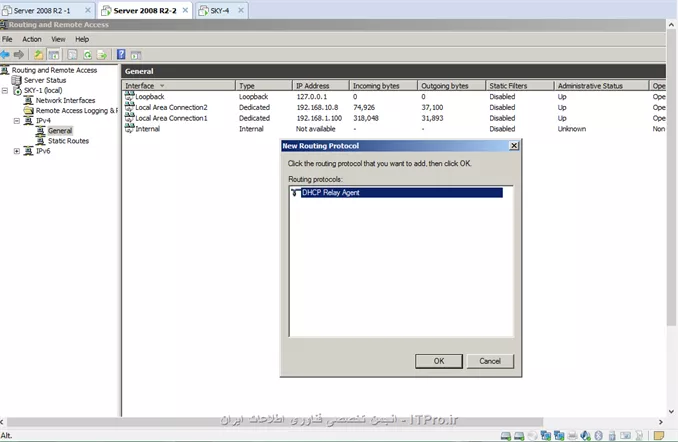Click the Server Status server icon

[16, 80]
